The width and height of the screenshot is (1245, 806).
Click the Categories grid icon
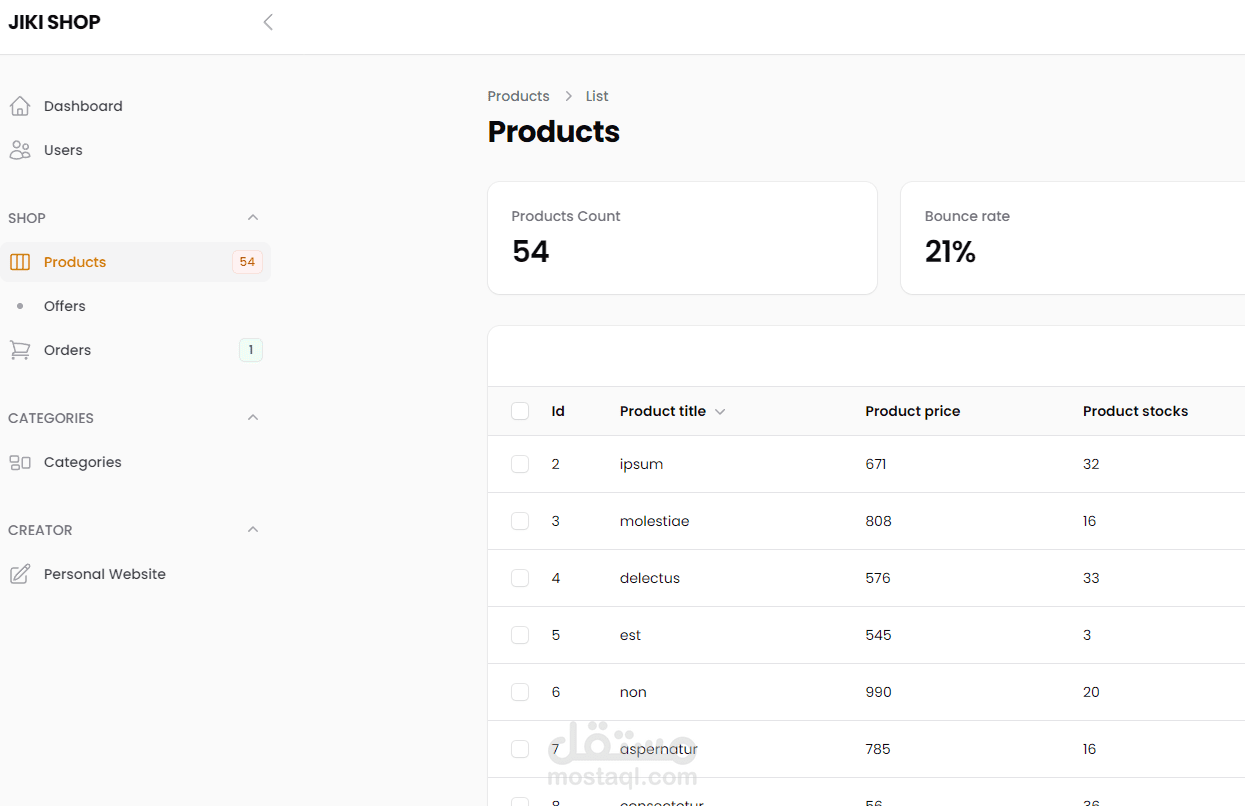coord(19,462)
